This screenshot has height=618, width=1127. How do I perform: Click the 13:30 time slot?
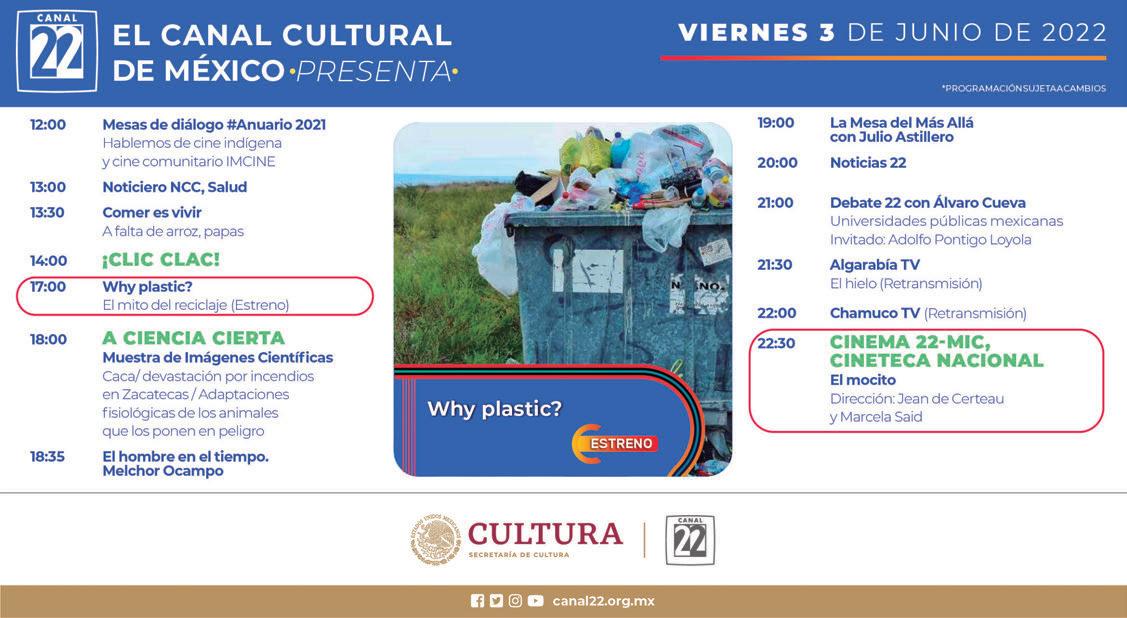click(47, 213)
